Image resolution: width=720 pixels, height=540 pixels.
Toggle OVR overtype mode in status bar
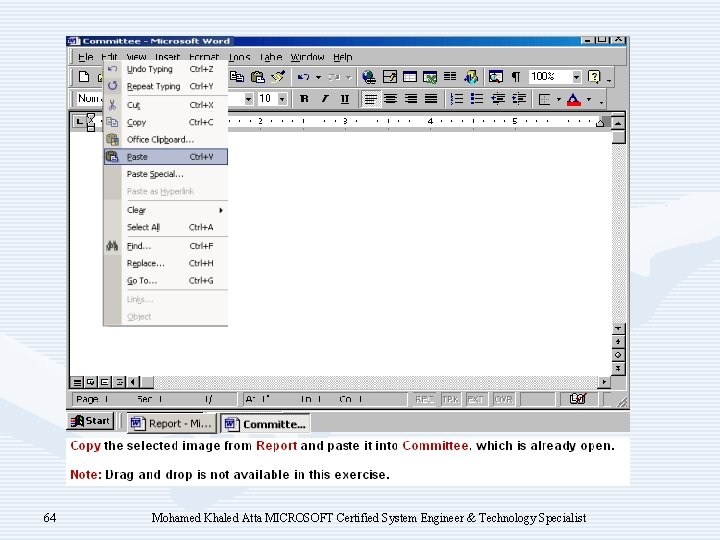coord(503,399)
